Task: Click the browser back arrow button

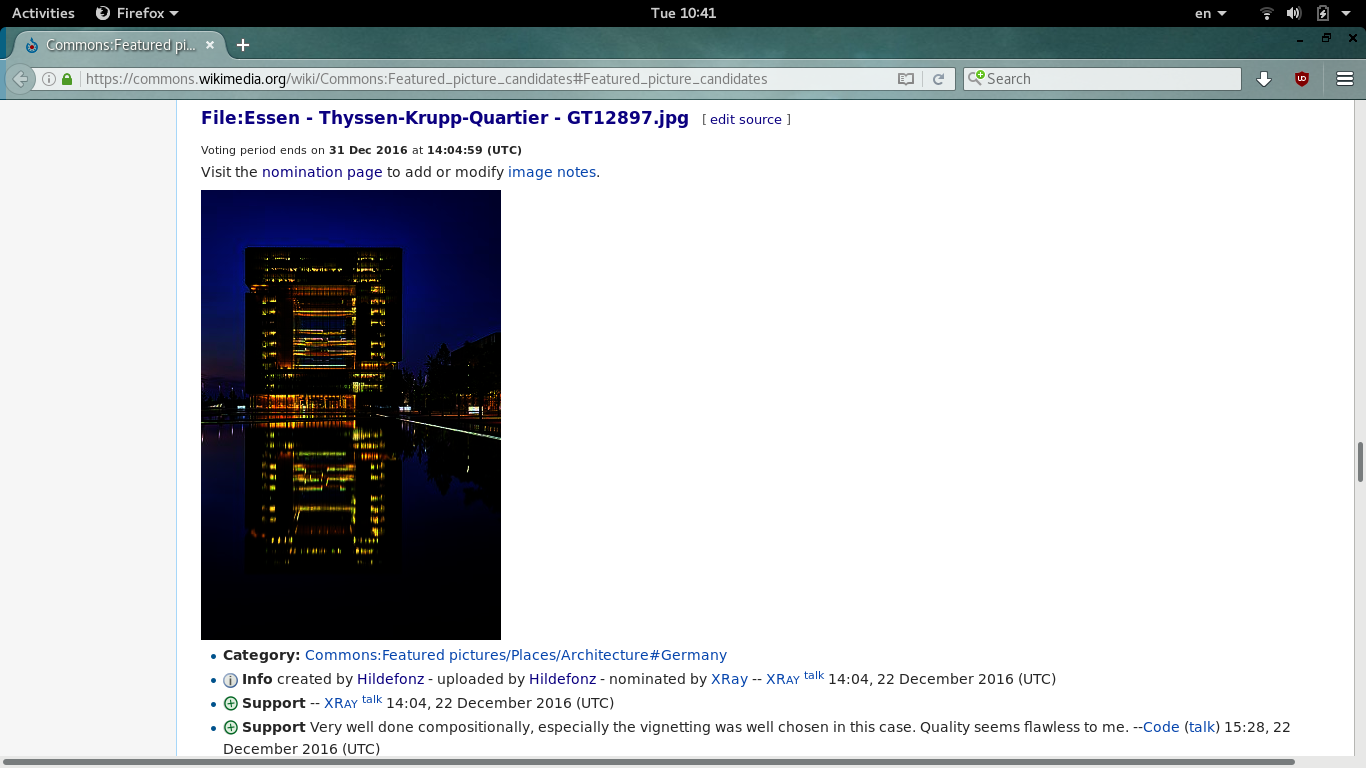Action: point(20,79)
